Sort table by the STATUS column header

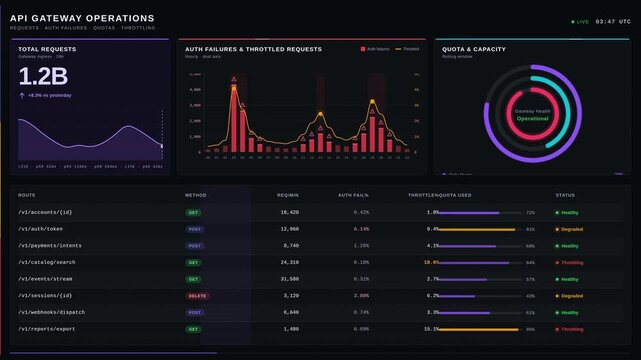[x=565, y=195]
